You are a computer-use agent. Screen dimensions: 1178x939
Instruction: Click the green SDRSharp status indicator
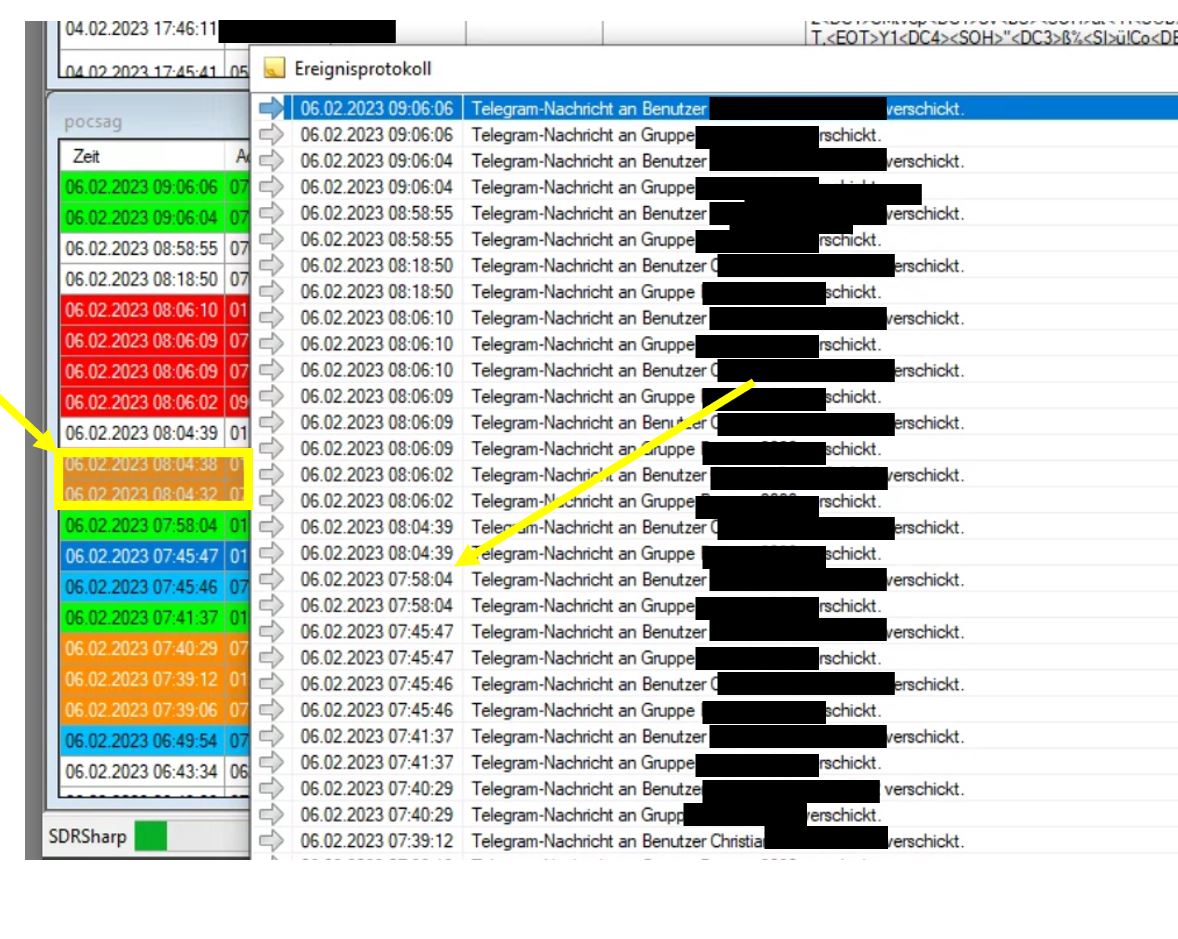[x=151, y=835]
